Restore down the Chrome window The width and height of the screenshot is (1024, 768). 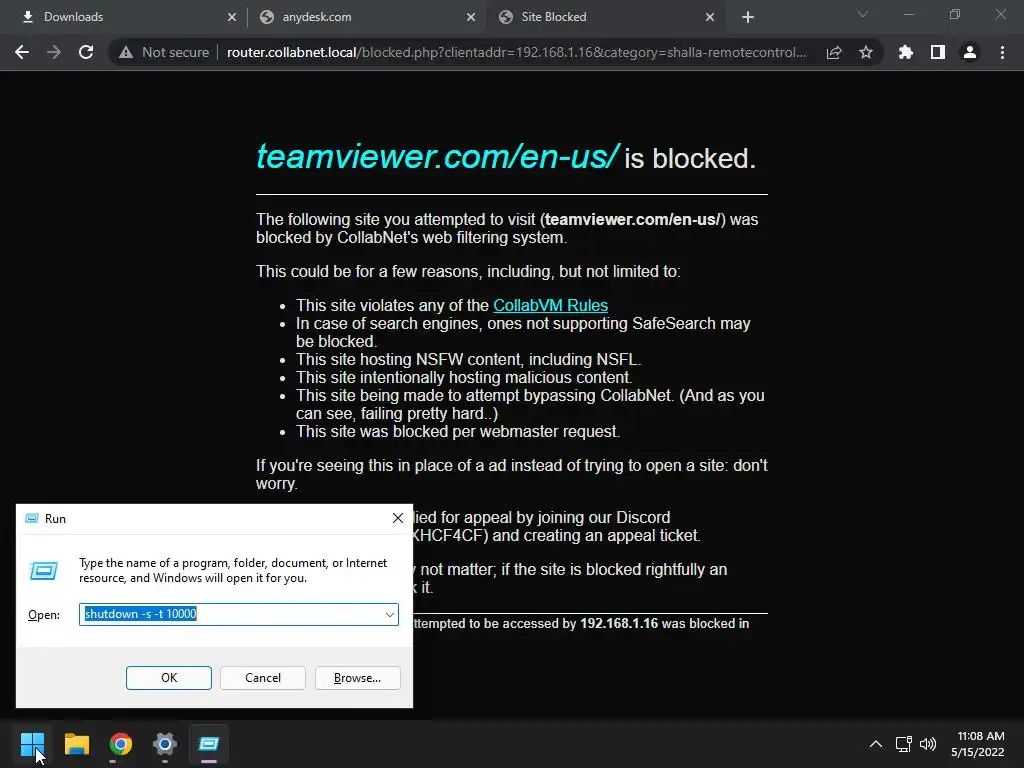click(x=955, y=14)
